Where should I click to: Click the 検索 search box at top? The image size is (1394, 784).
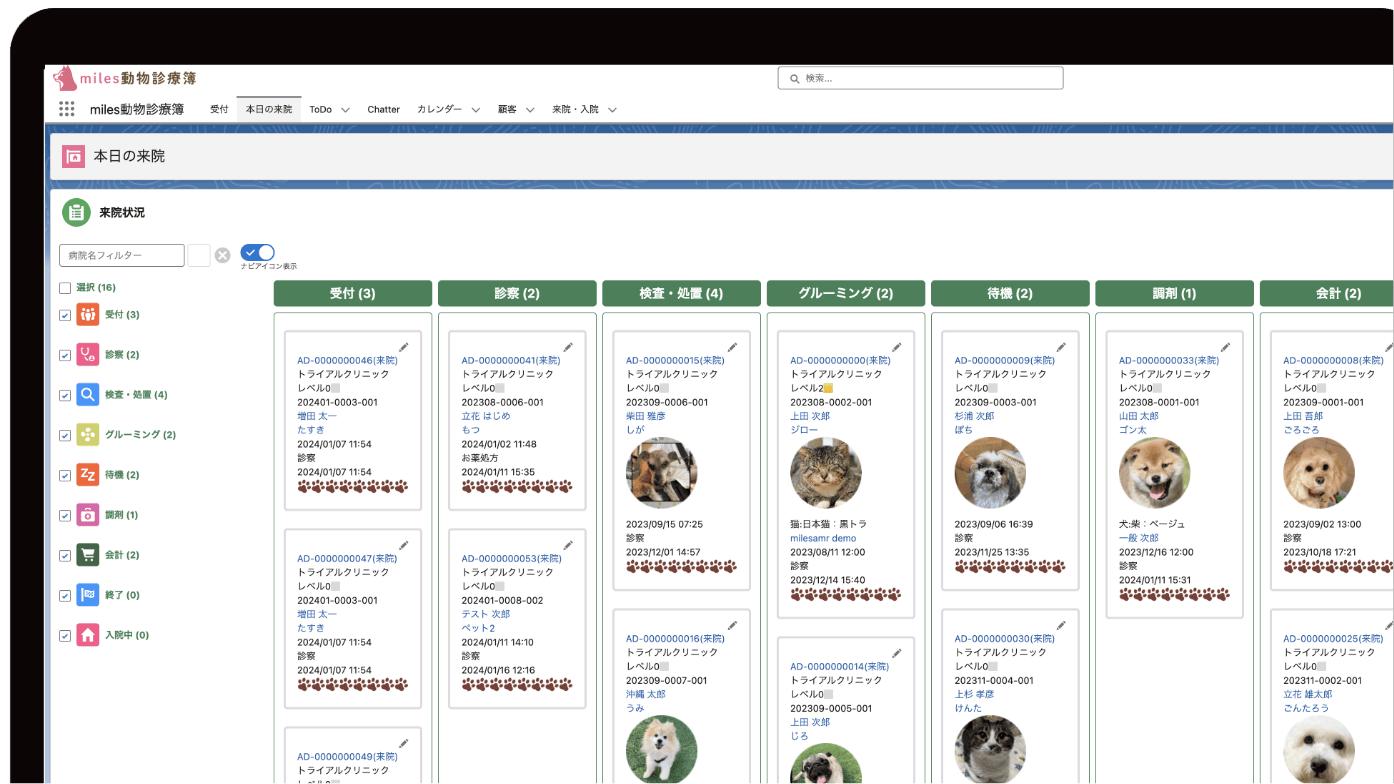(x=920, y=78)
